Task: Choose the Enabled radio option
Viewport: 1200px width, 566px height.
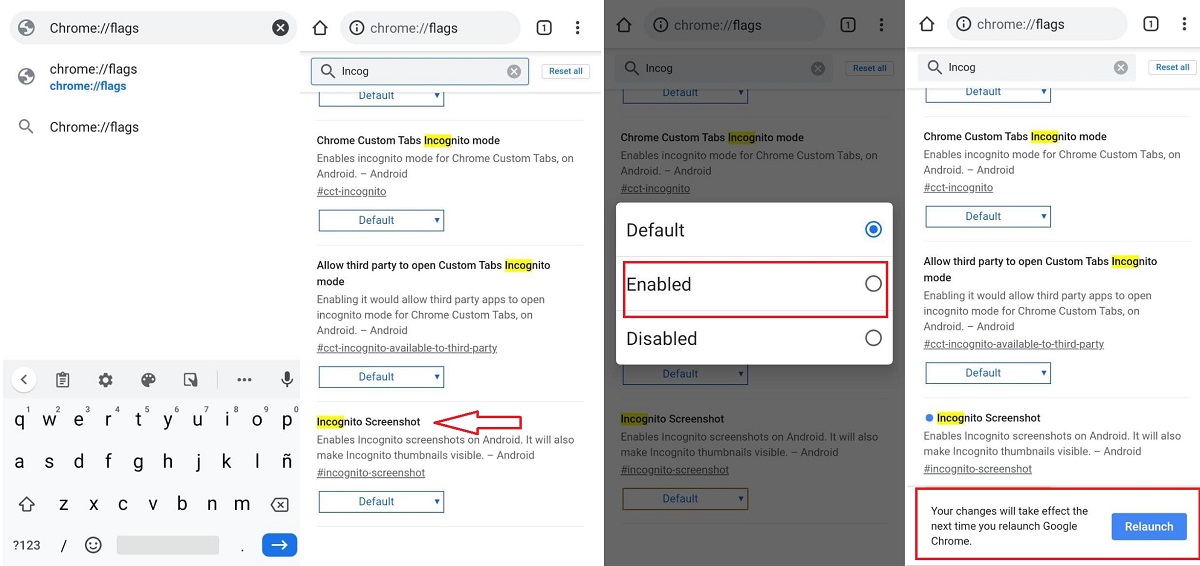Action: coord(873,284)
